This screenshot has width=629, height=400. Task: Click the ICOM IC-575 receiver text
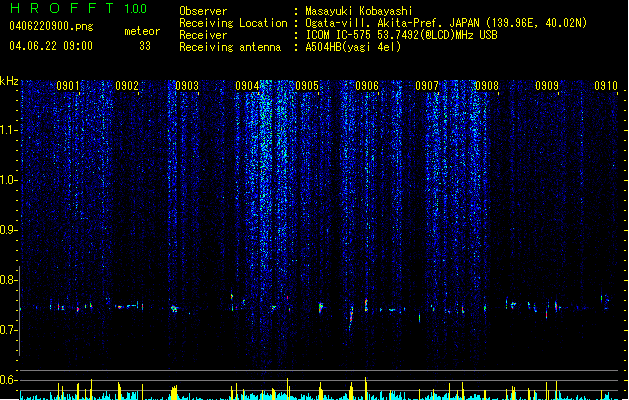coord(402,35)
